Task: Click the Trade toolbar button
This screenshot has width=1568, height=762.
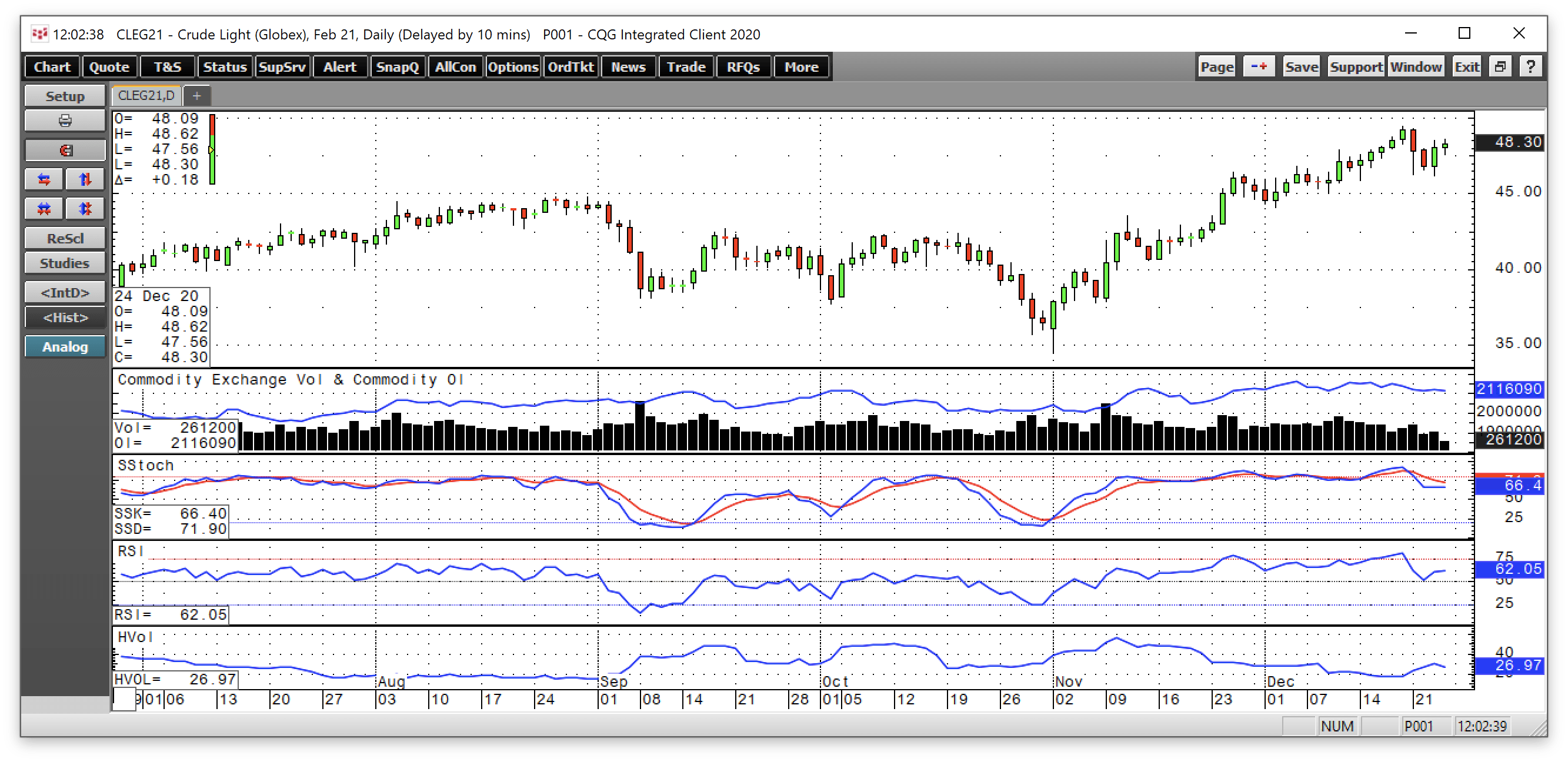Action: coord(685,67)
